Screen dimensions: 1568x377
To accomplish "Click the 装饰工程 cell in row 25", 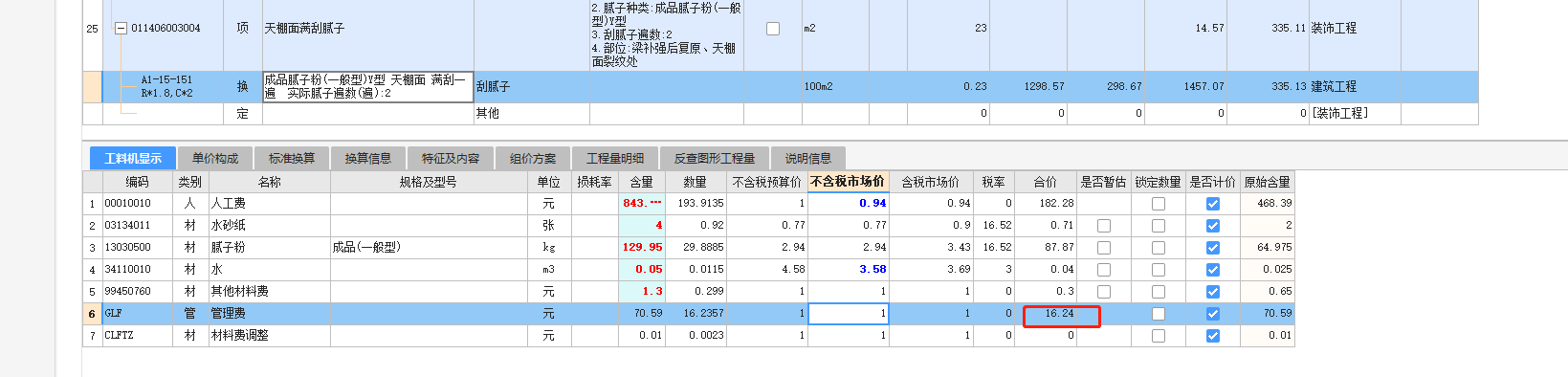I will [x=1355, y=29].
